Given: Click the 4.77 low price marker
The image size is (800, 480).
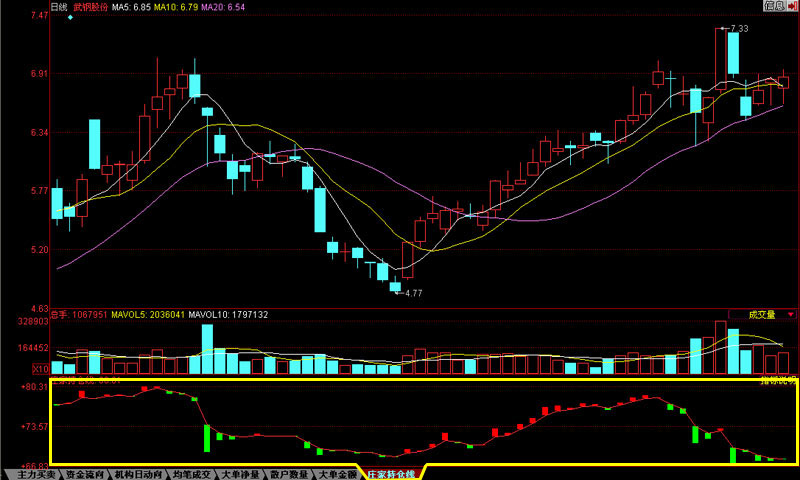Looking at the screenshot, I should point(412,293).
